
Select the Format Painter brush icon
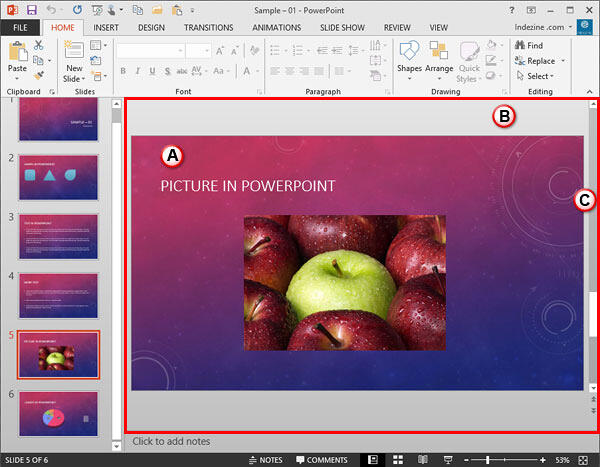click(38, 75)
